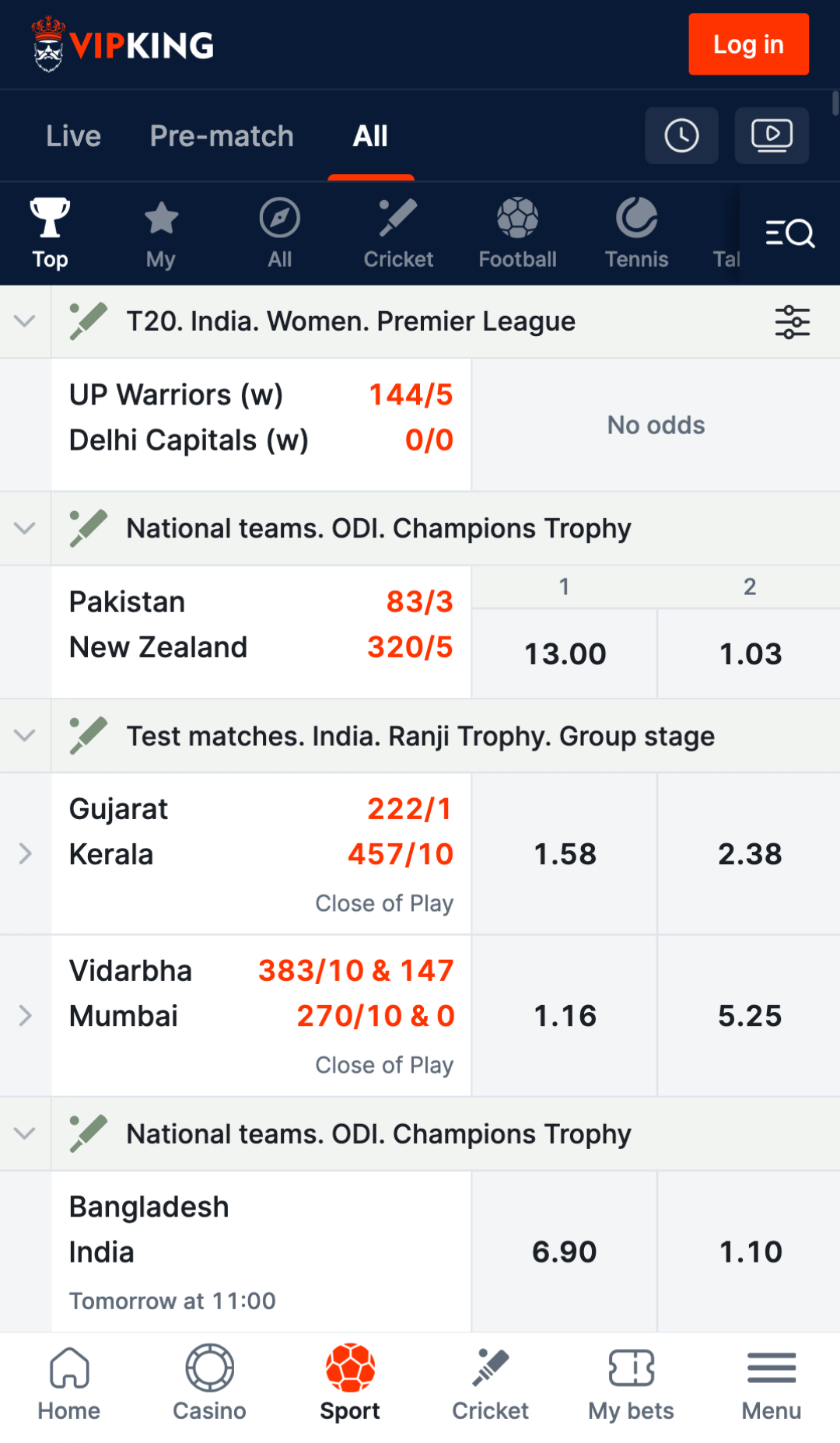Select odds 13.00 for Pakistan

[564, 653]
